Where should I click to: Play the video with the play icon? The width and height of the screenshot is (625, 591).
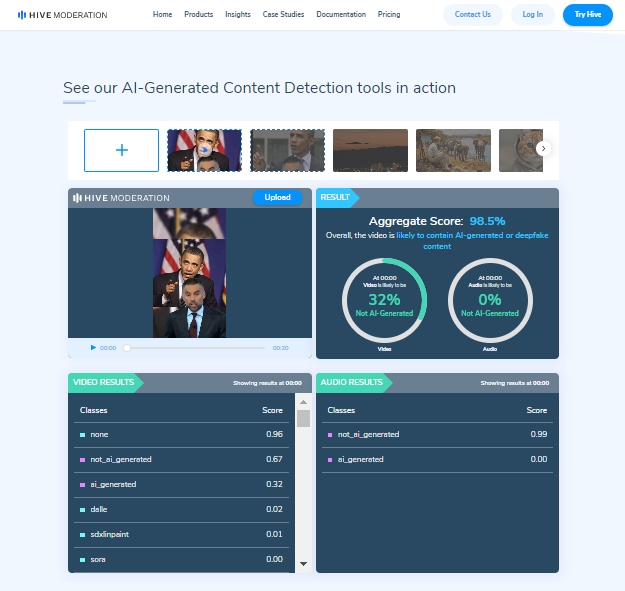(93, 348)
